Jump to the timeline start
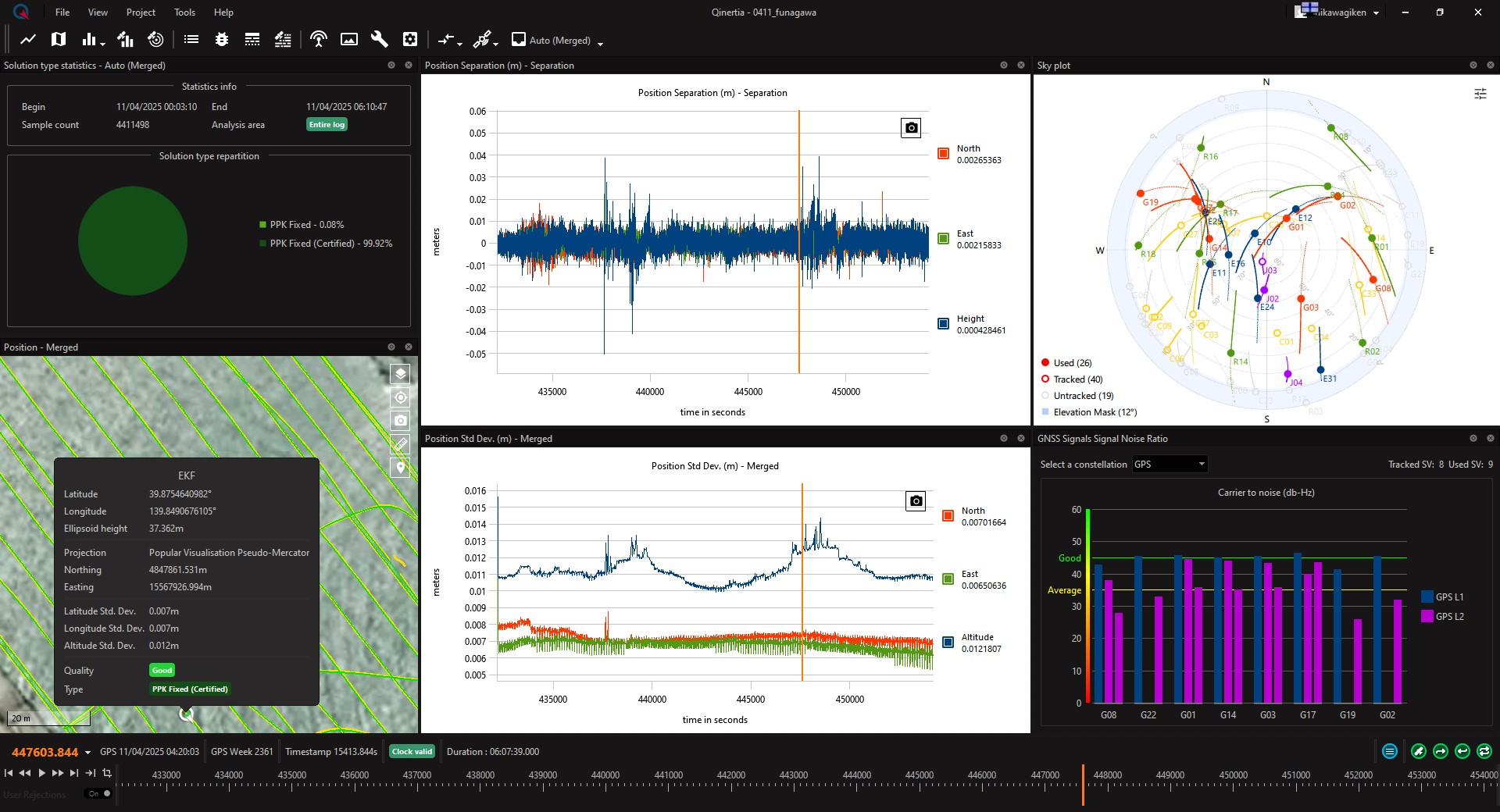 tap(9, 773)
